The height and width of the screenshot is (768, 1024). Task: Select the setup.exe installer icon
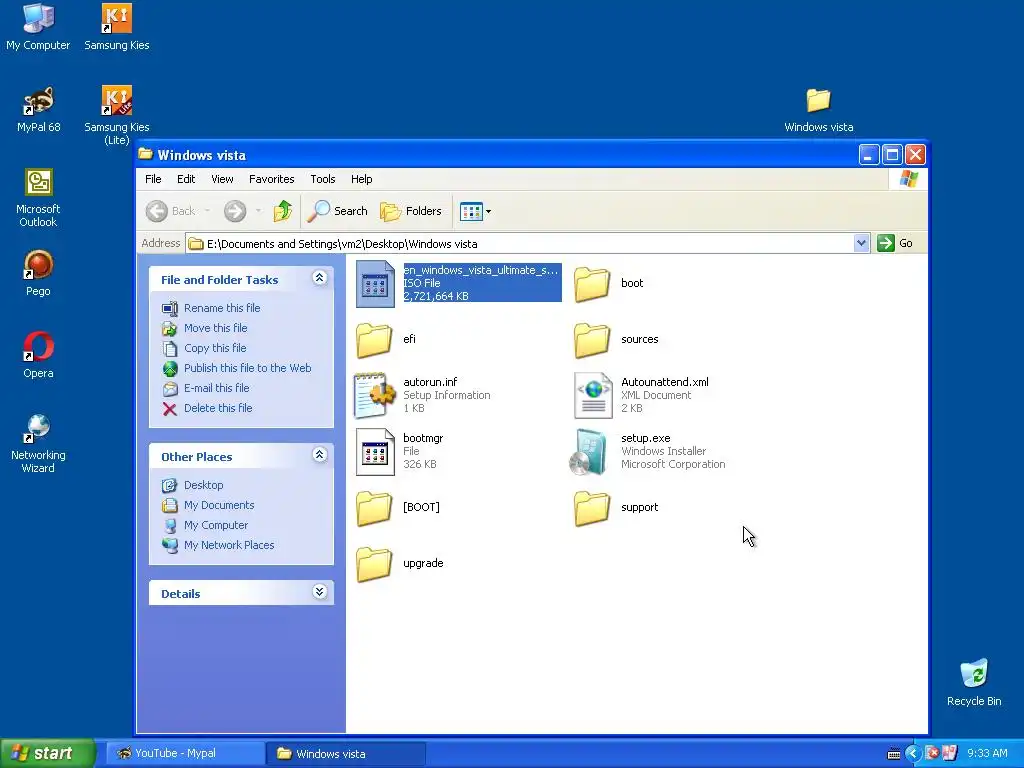(x=590, y=451)
